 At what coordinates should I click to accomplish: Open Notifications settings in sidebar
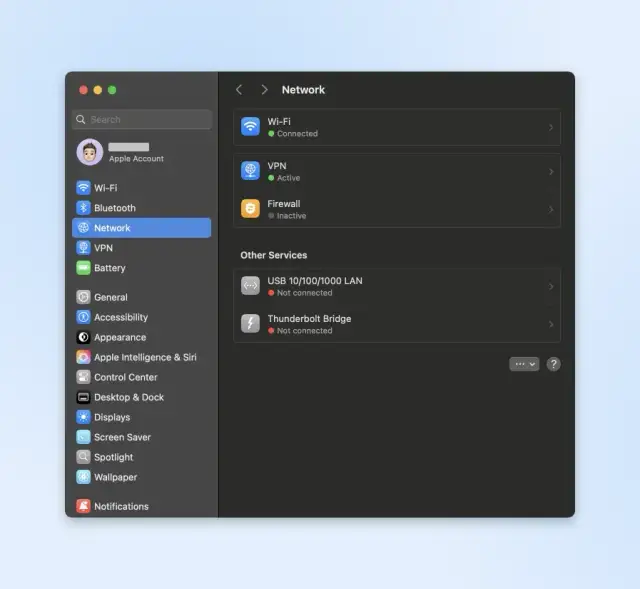click(x=121, y=506)
